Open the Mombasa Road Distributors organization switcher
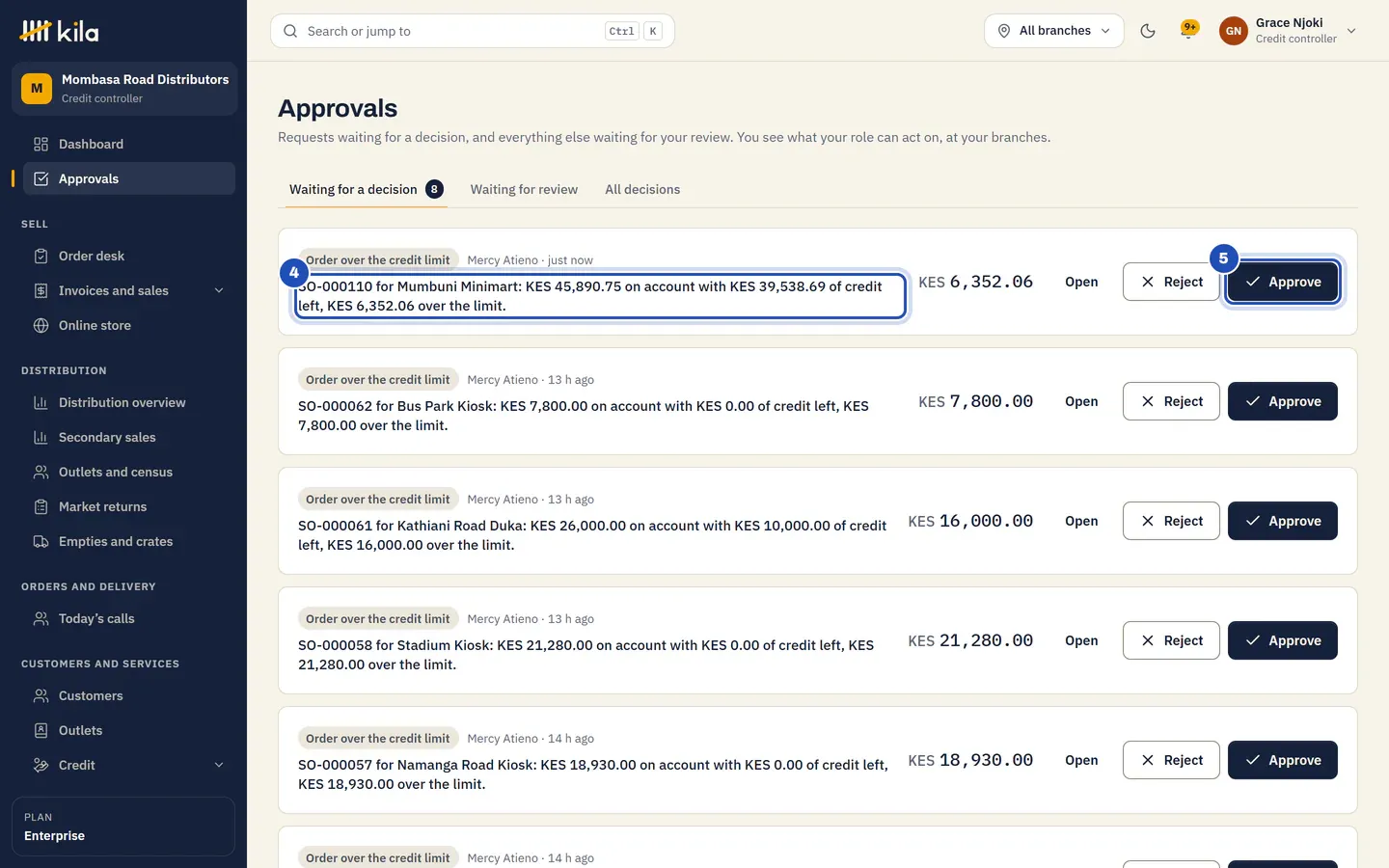Image resolution: width=1389 pixels, height=868 pixels. coord(124,89)
